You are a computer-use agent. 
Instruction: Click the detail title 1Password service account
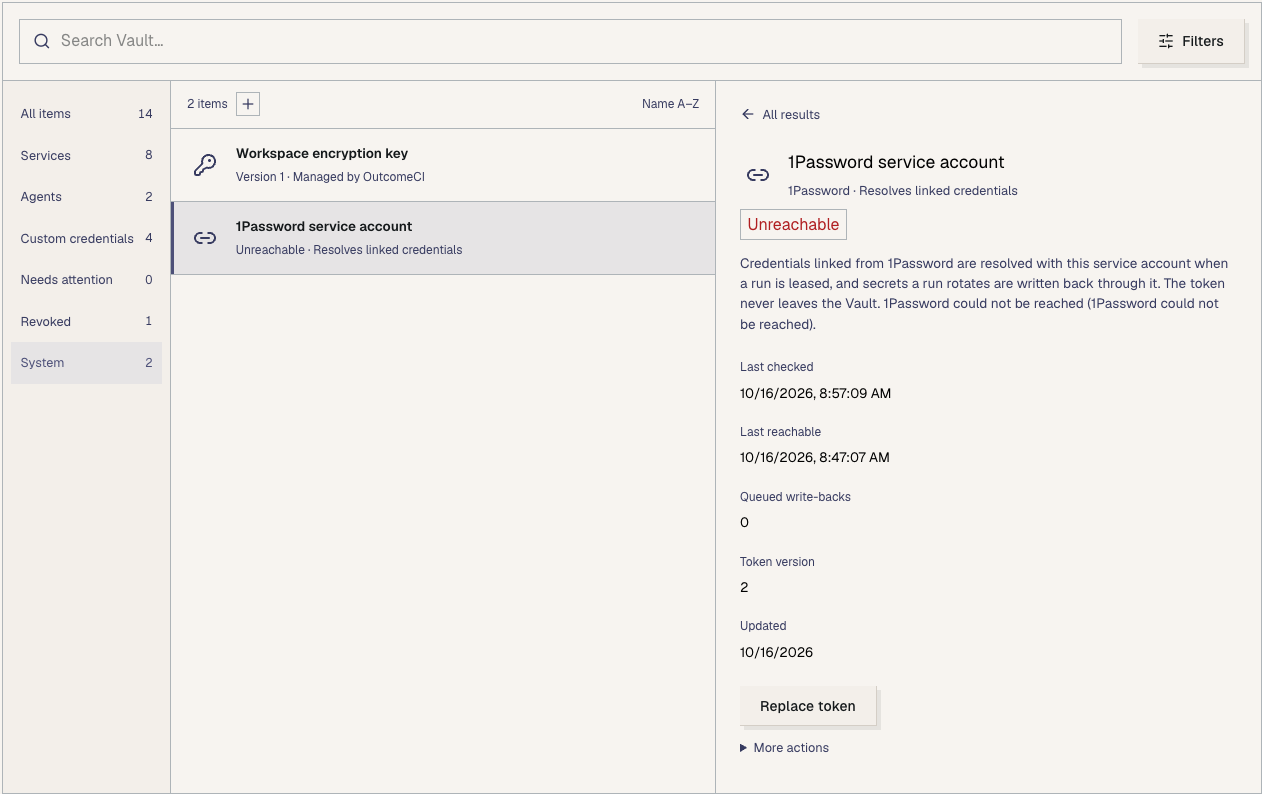click(896, 162)
